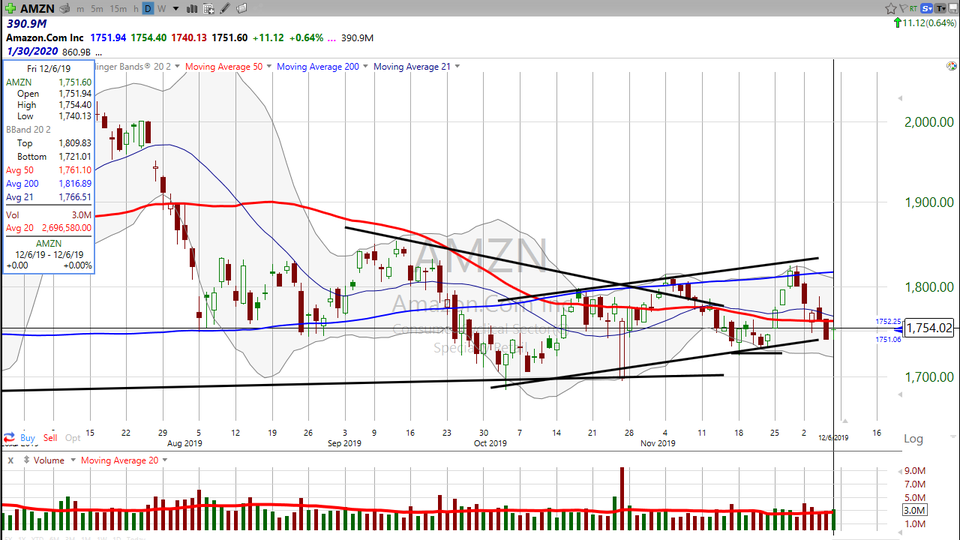The height and width of the screenshot is (540, 960).
Task: Click the 1,754.02 price axis marker
Action: click(x=928, y=328)
